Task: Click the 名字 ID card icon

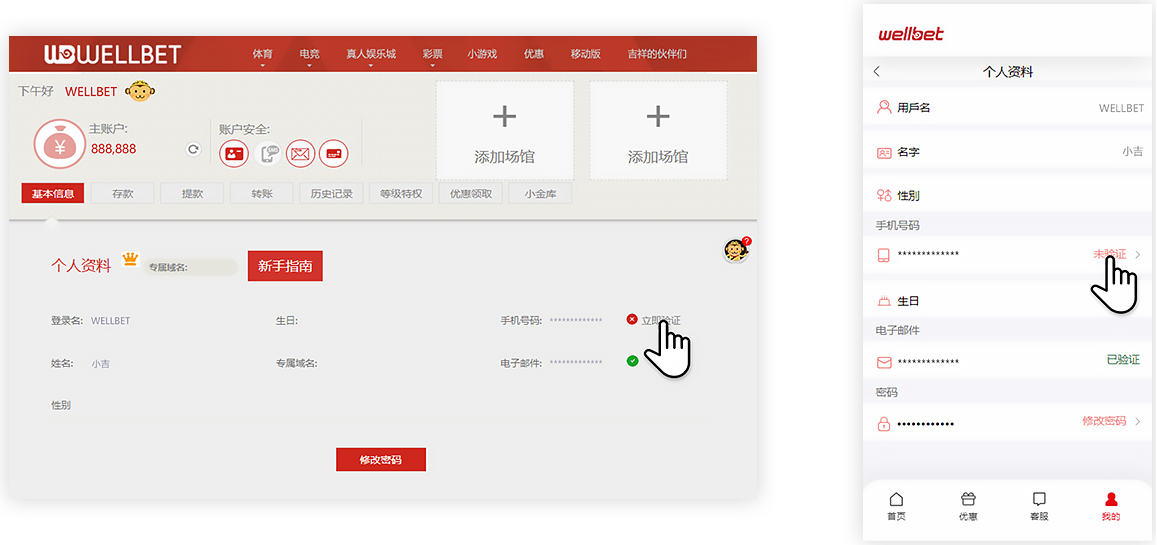Action: [883, 153]
